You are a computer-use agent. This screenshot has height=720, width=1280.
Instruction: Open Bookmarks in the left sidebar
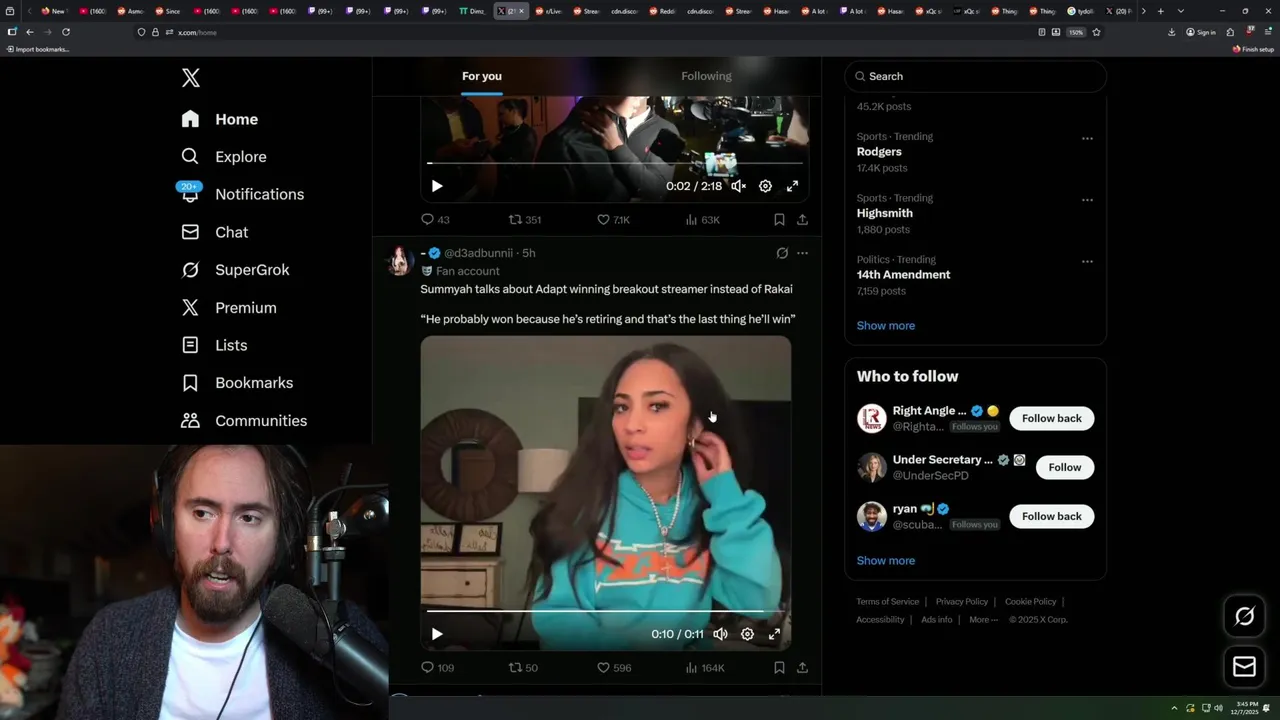(x=237, y=383)
